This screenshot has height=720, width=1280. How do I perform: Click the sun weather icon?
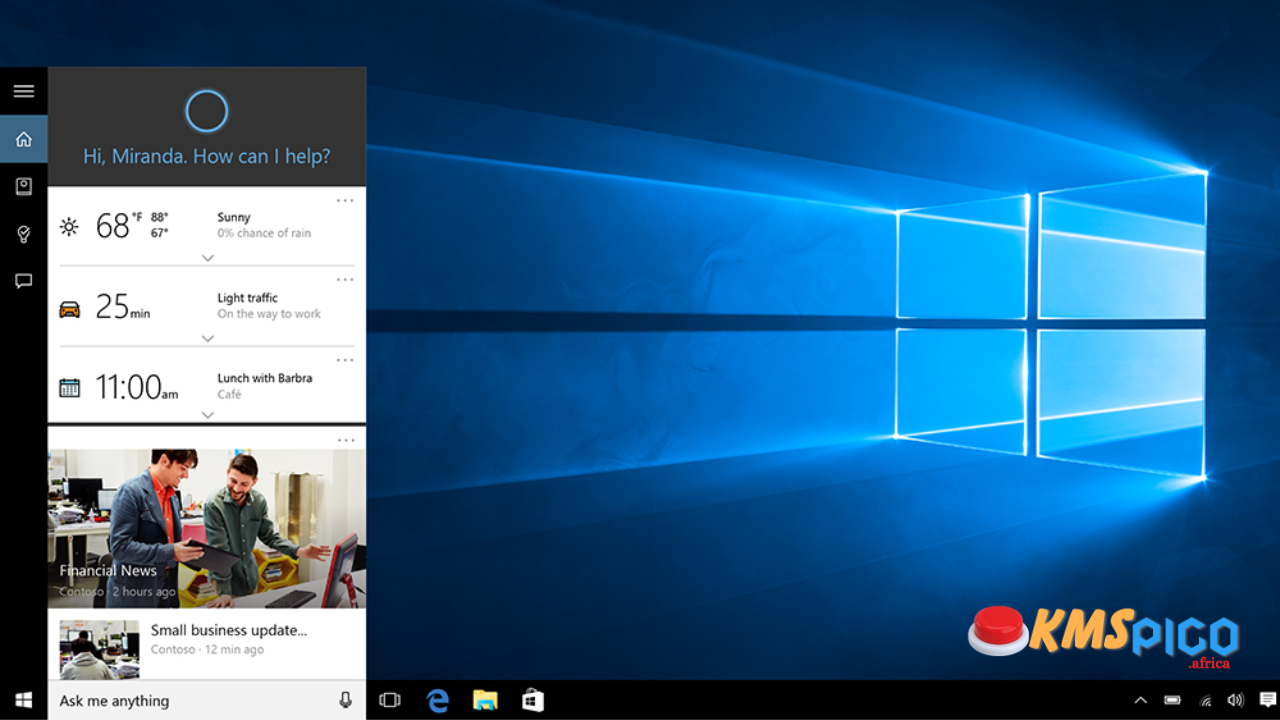(69, 226)
